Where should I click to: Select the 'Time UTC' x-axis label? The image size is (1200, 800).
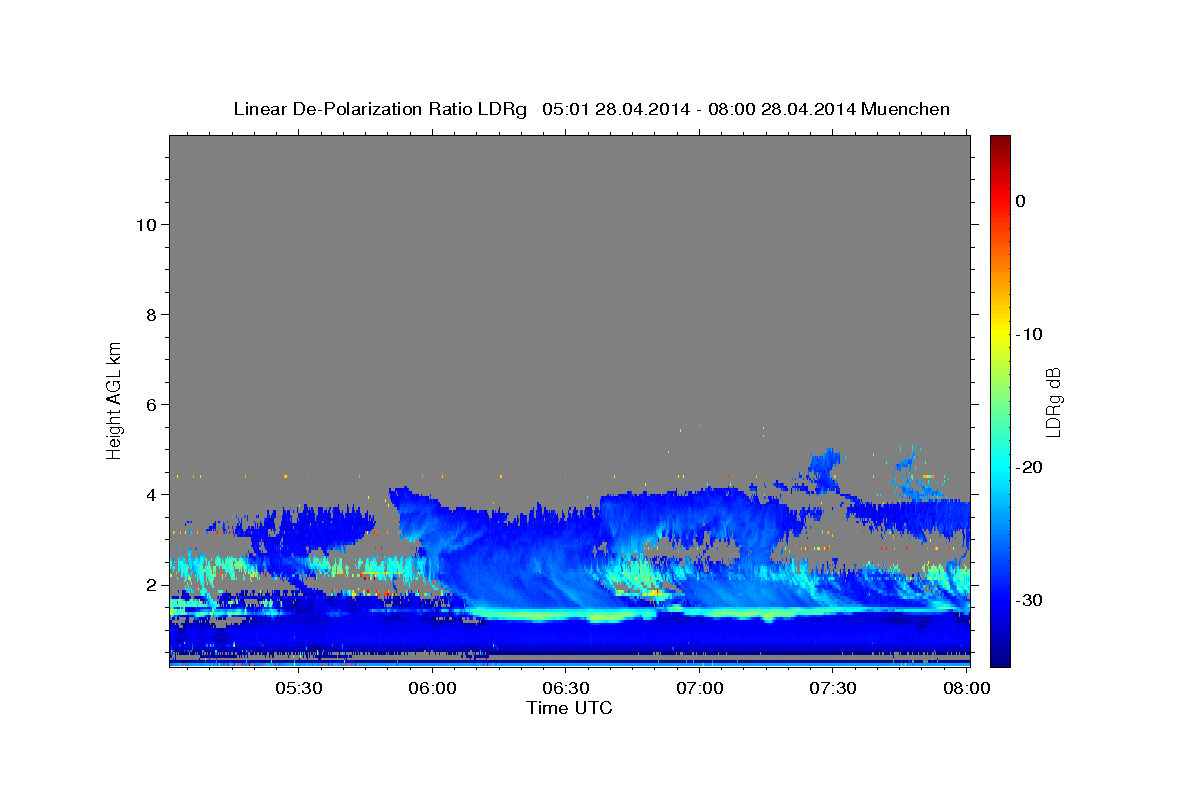tap(569, 708)
